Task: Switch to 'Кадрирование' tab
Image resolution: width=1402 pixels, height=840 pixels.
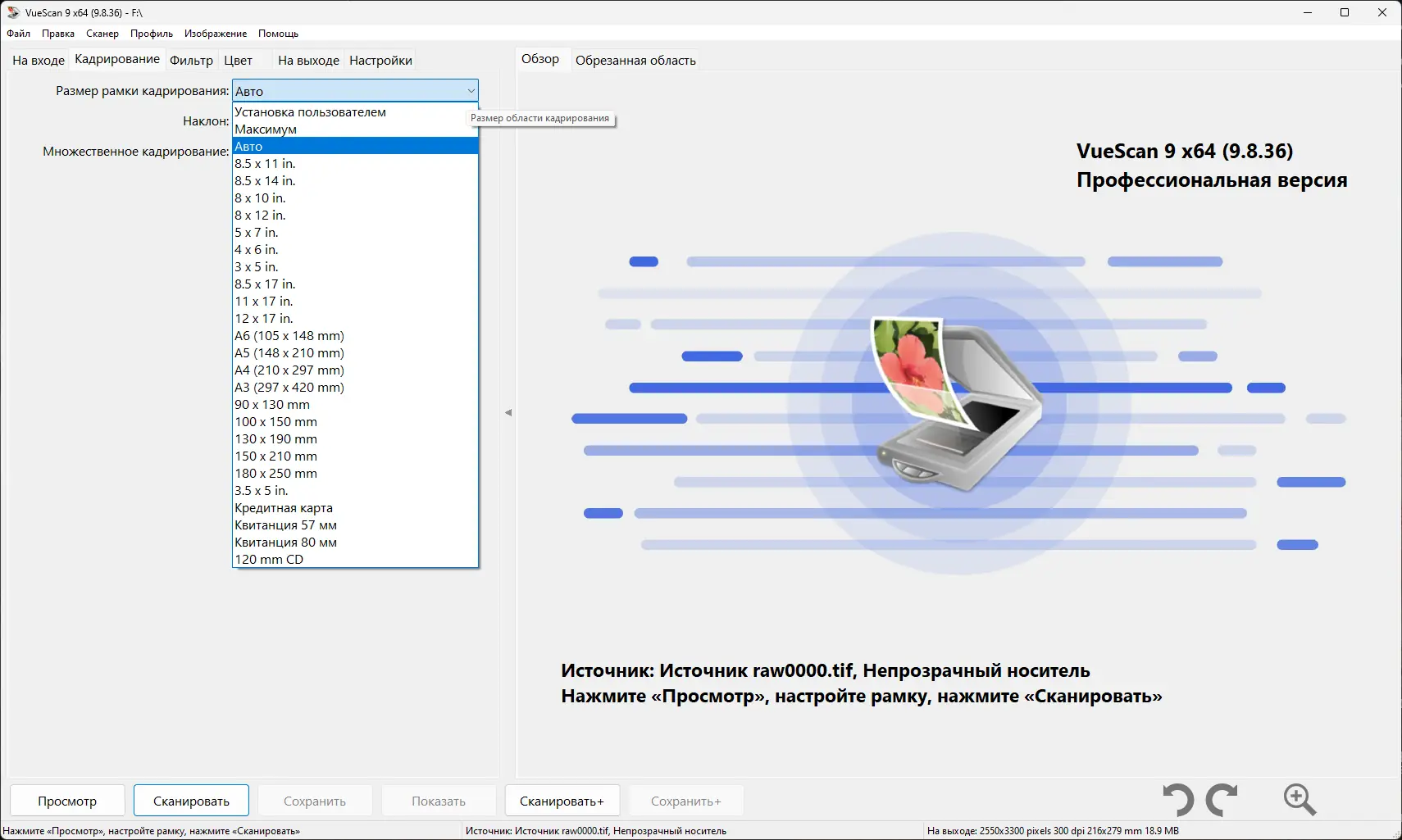Action: [x=117, y=59]
